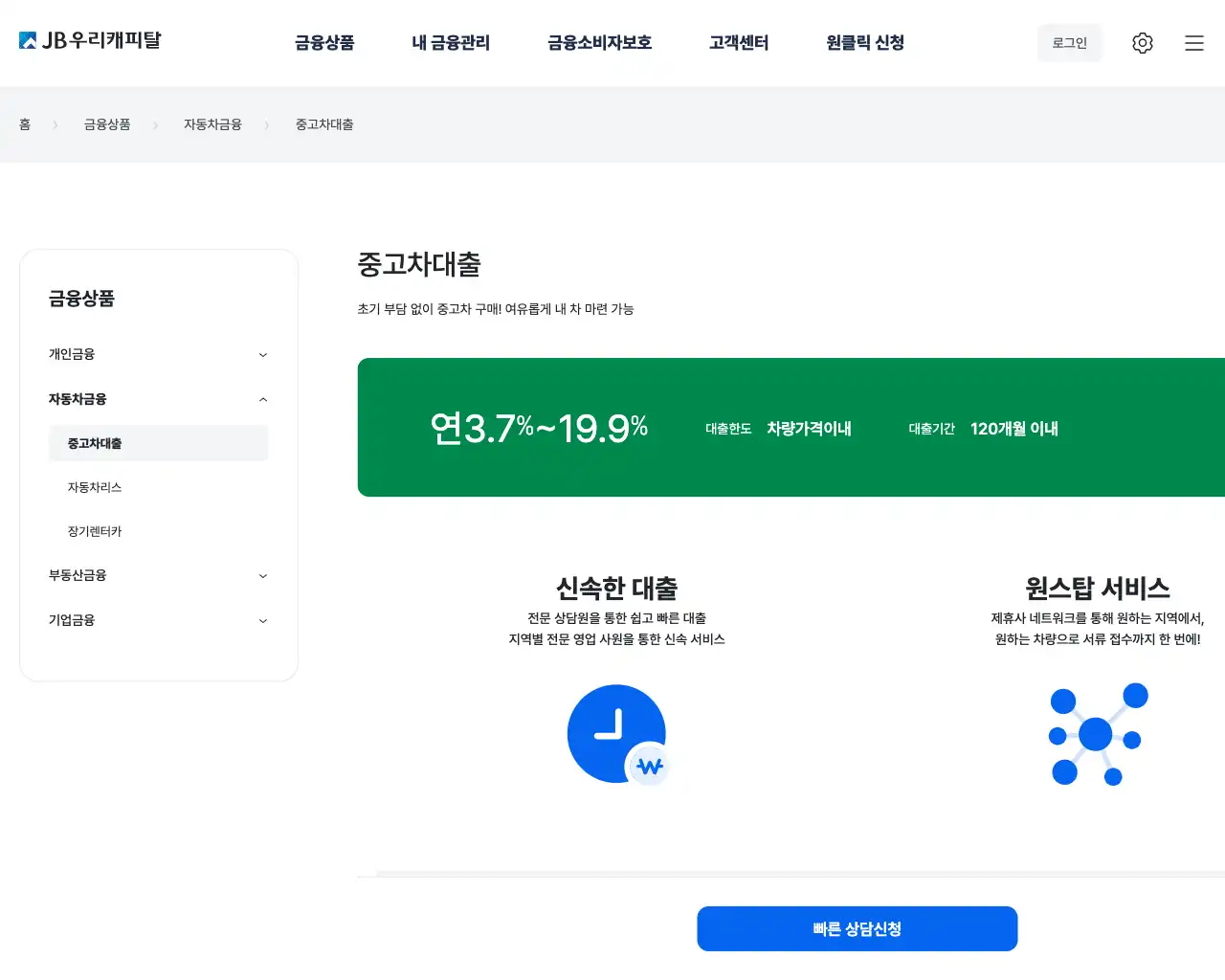Click 중고차대출 breadcrumb item
Viewport: 1225px width, 980px height.
(x=324, y=124)
